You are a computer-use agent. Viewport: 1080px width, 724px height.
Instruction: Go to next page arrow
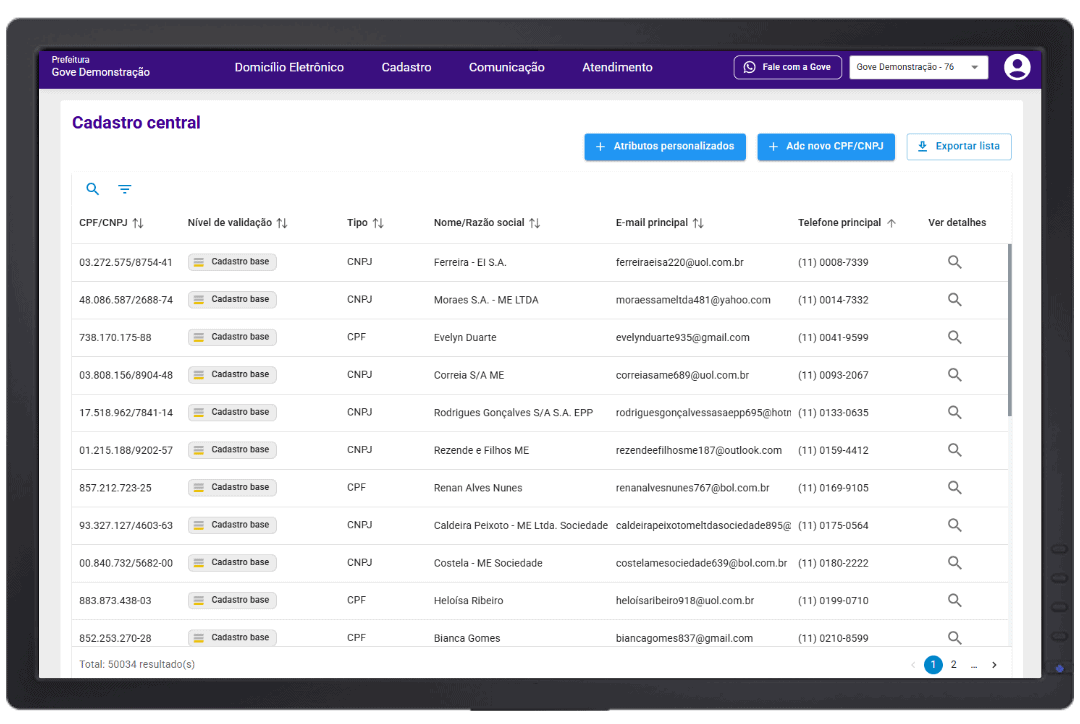tap(994, 665)
